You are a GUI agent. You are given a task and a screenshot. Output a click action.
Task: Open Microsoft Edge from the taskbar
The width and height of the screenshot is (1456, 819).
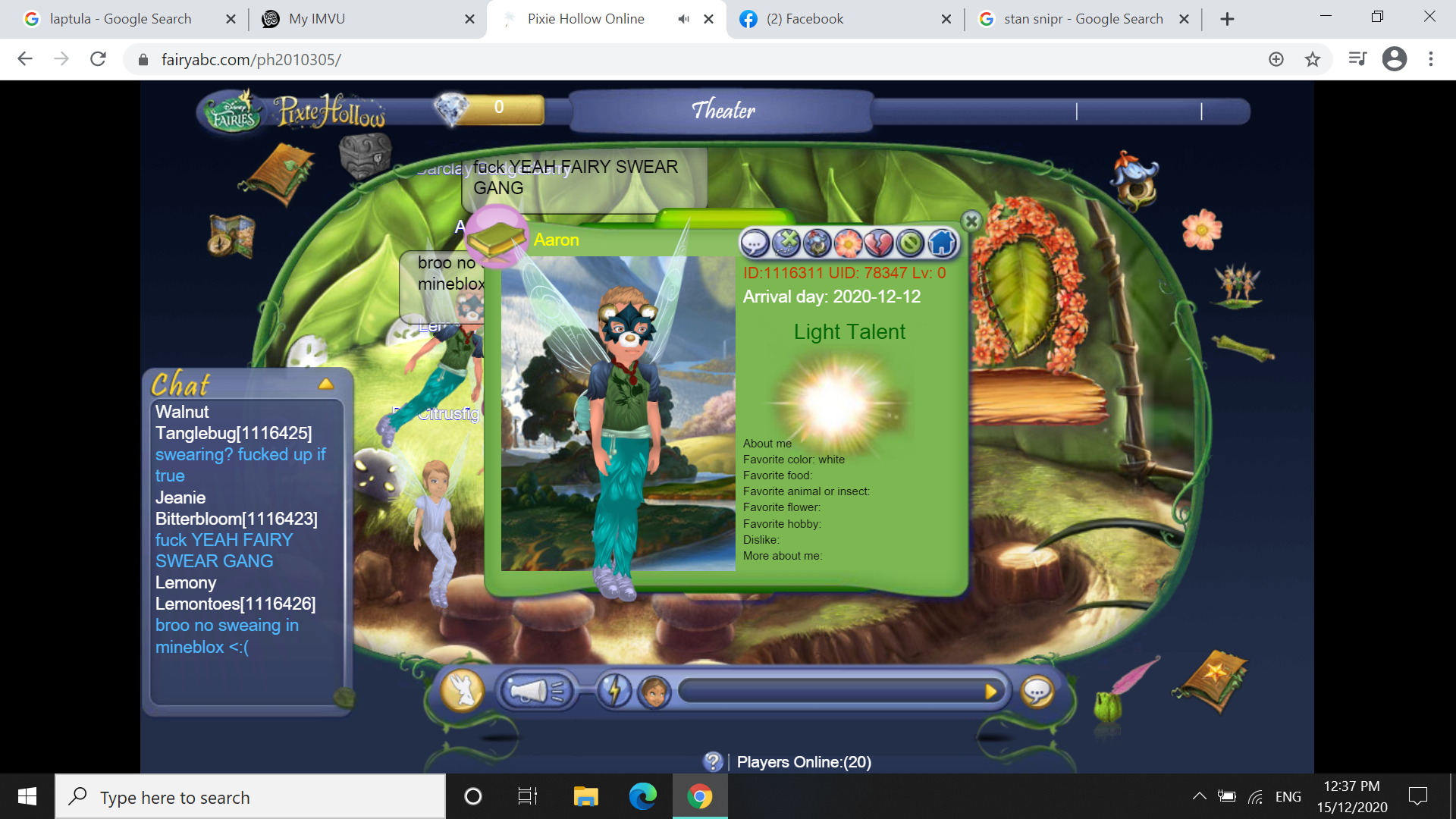tap(643, 796)
